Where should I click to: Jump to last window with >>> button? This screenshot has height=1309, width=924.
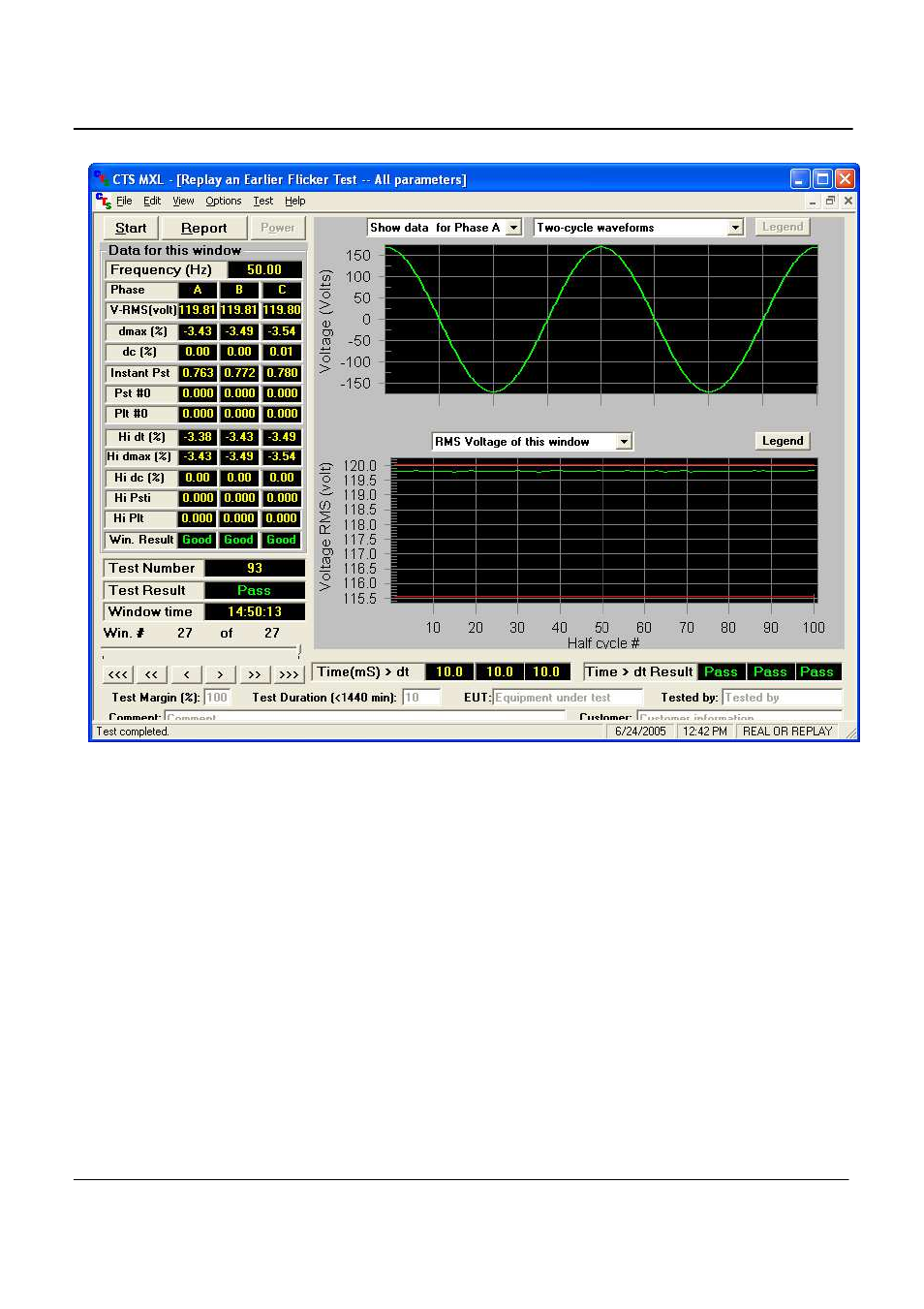[x=289, y=674]
